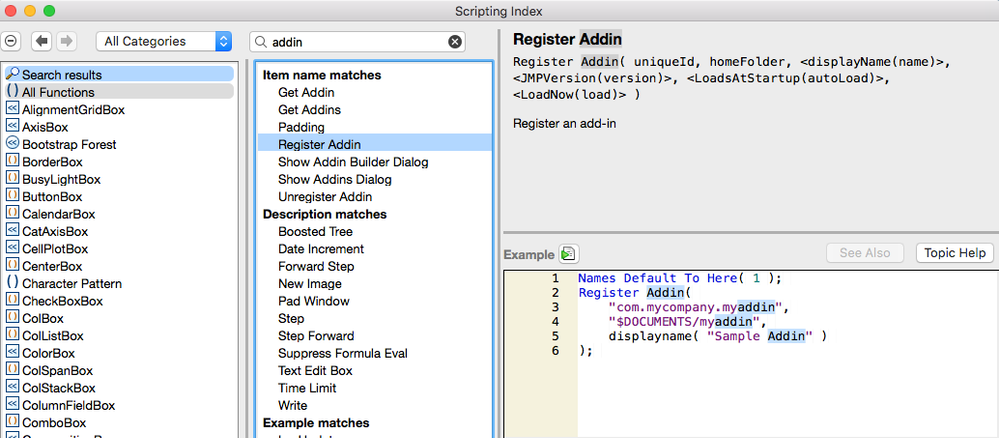Click the Character Pattern icon

point(12,282)
